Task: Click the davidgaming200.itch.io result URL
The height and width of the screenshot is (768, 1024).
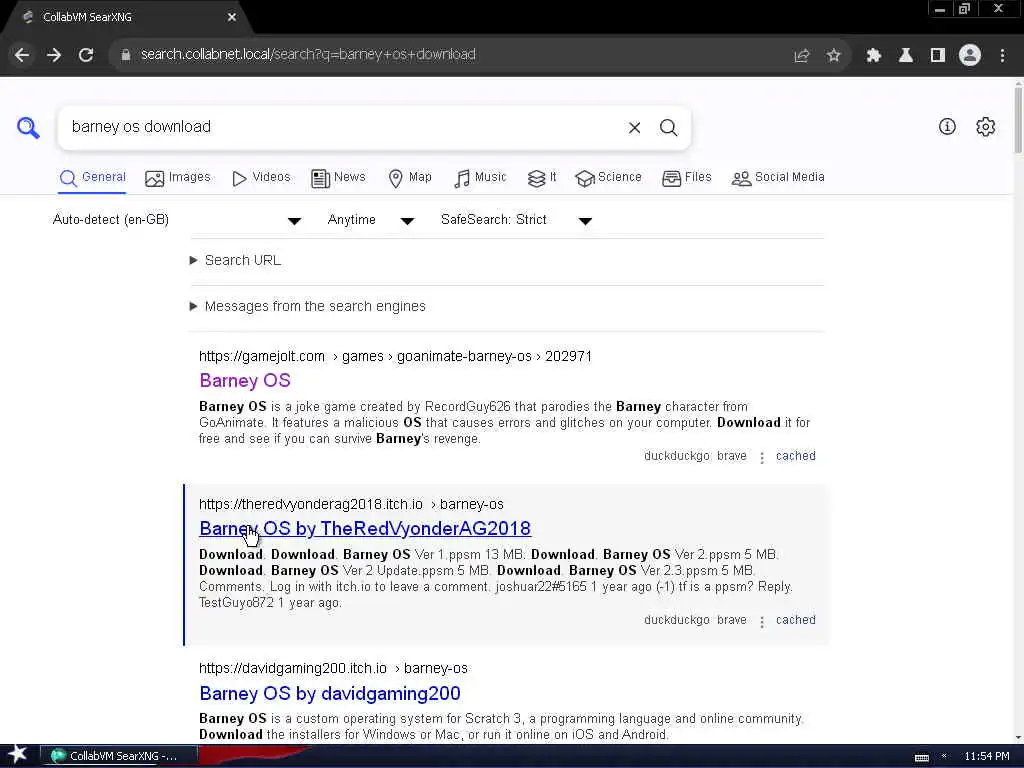Action: tap(333, 669)
